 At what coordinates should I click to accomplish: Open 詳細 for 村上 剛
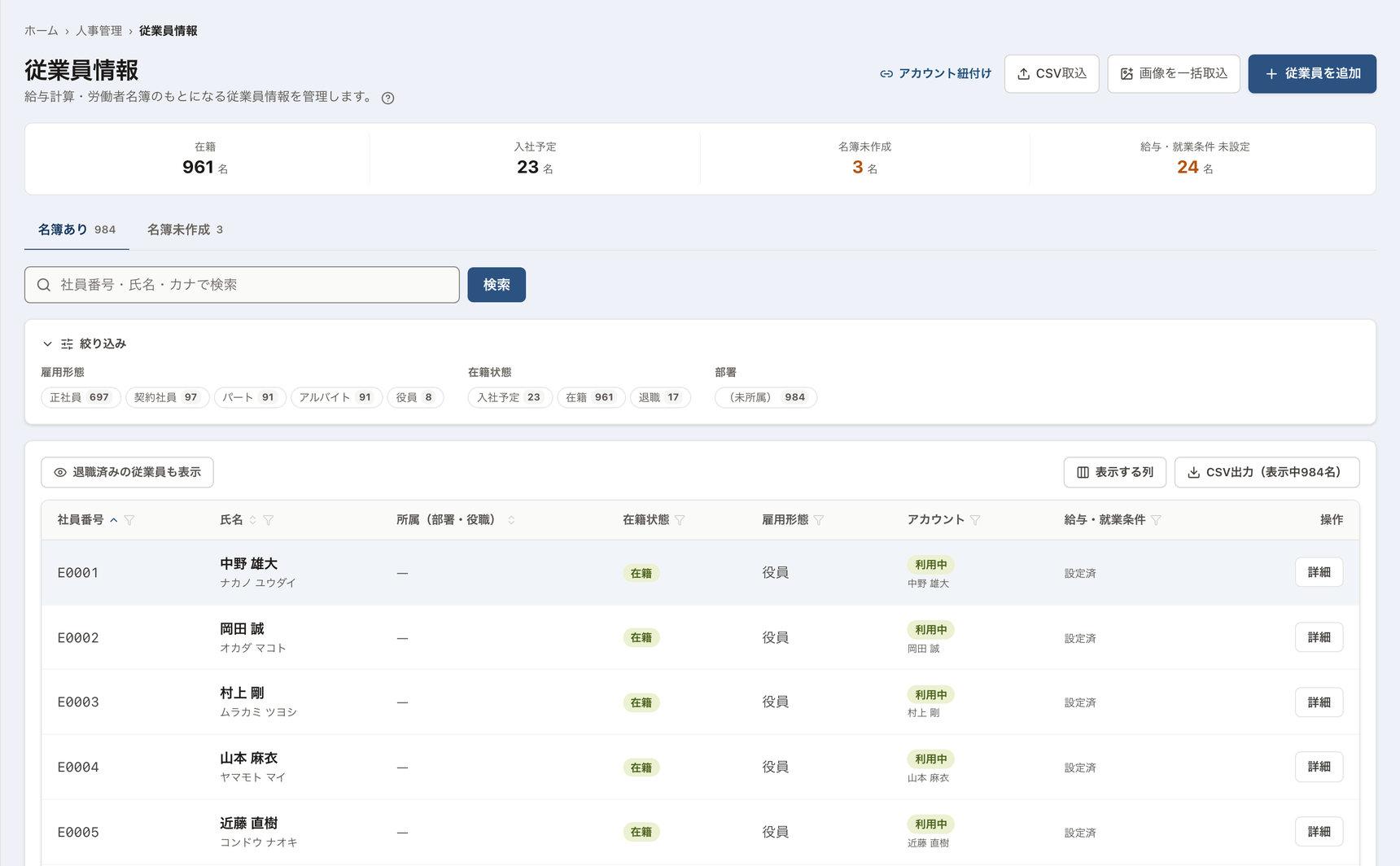click(1319, 702)
